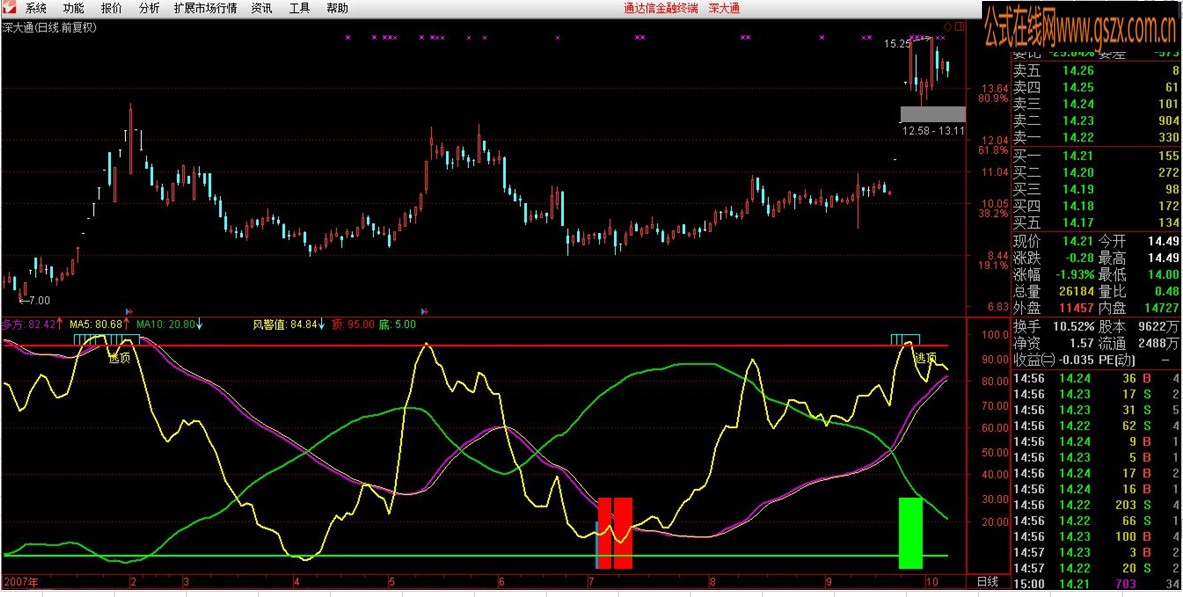This screenshot has width=1183, height=597.
Task: Click the square panel icon above the K-line chart
Action: [959, 26]
